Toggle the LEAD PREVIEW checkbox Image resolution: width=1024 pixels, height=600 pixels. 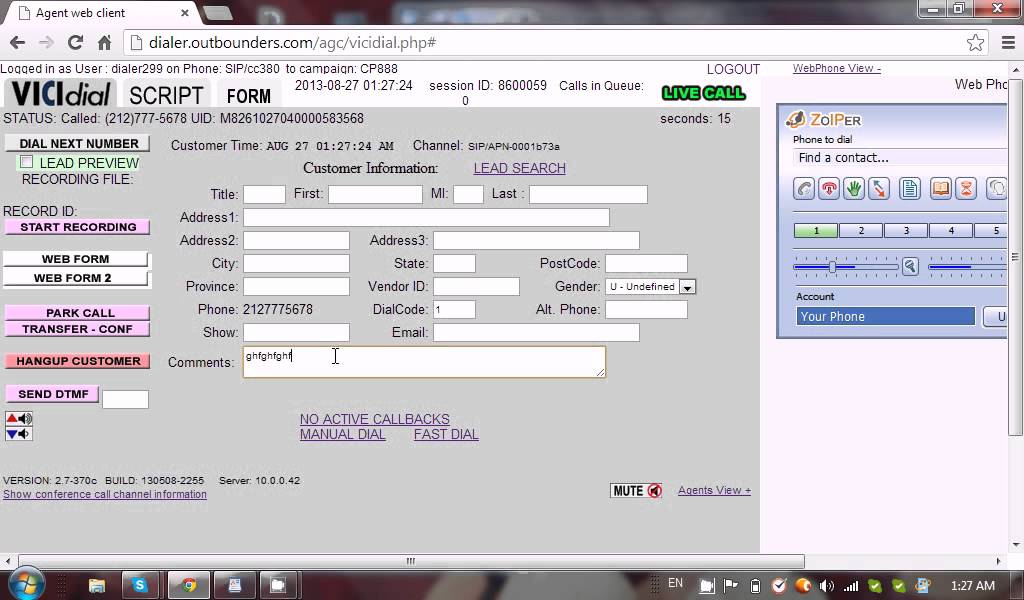[x=26, y=162]
